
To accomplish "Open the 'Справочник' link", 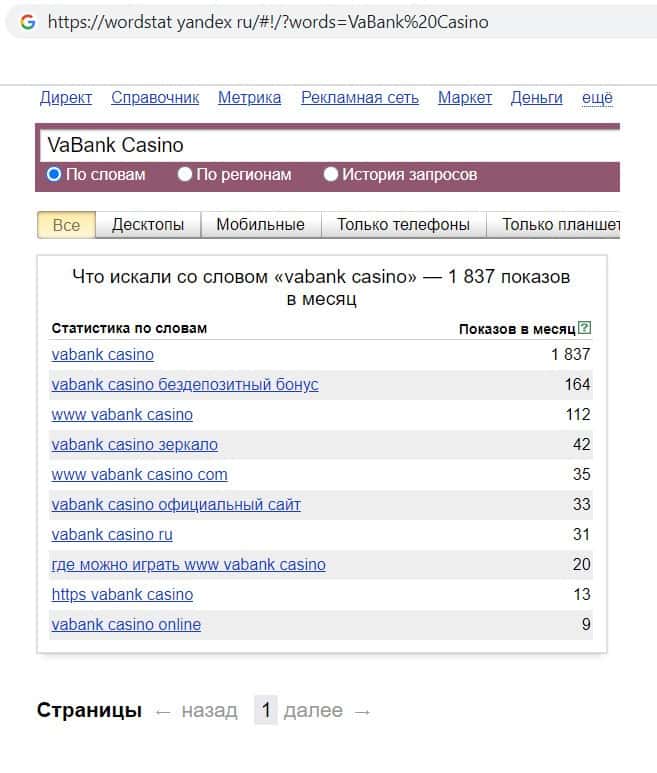I will (x=155, y=98).
